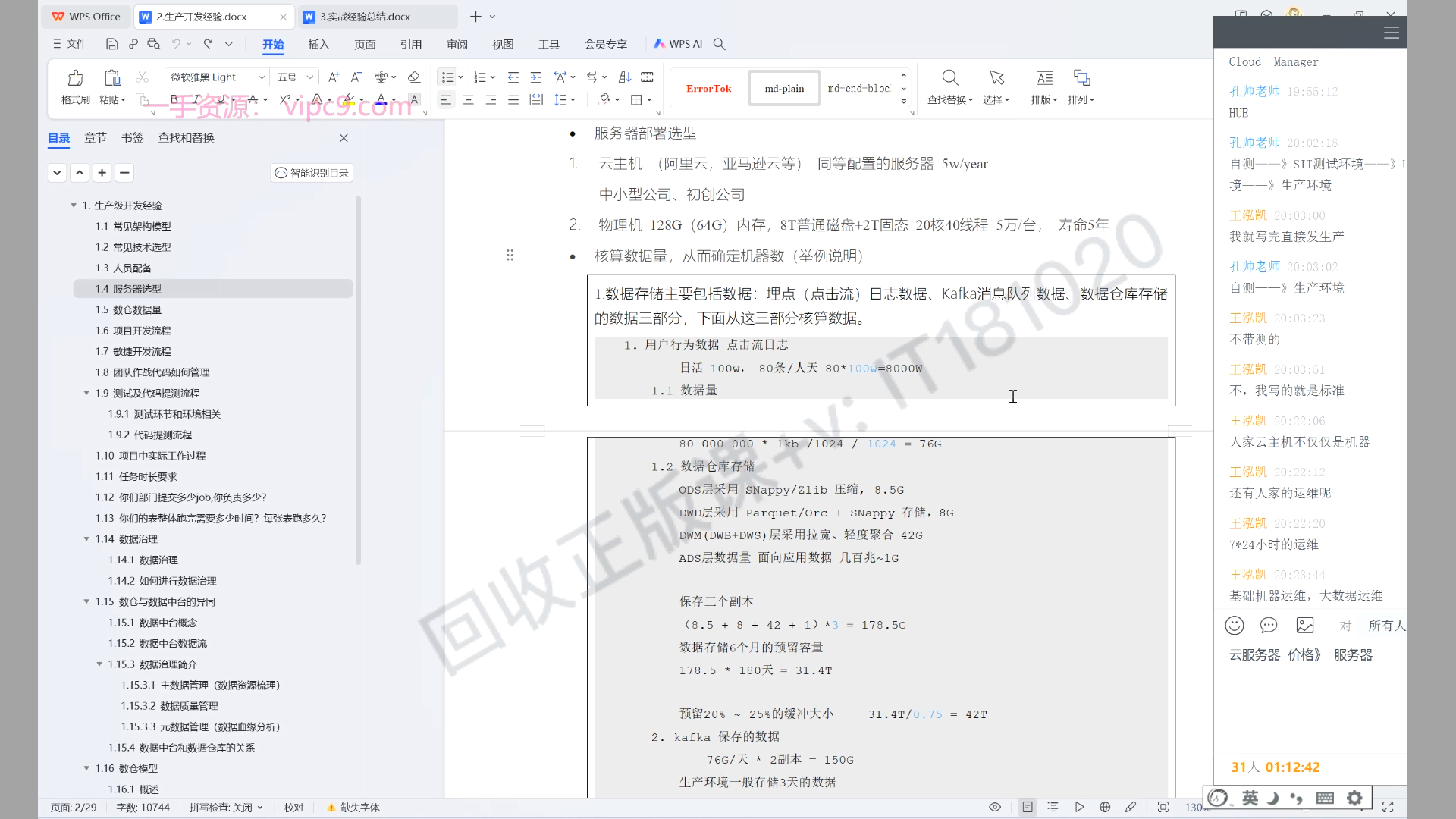Click the emoji smiley icon in chat
This screenshot has height=819, width=1456.
click(1235, 626)
